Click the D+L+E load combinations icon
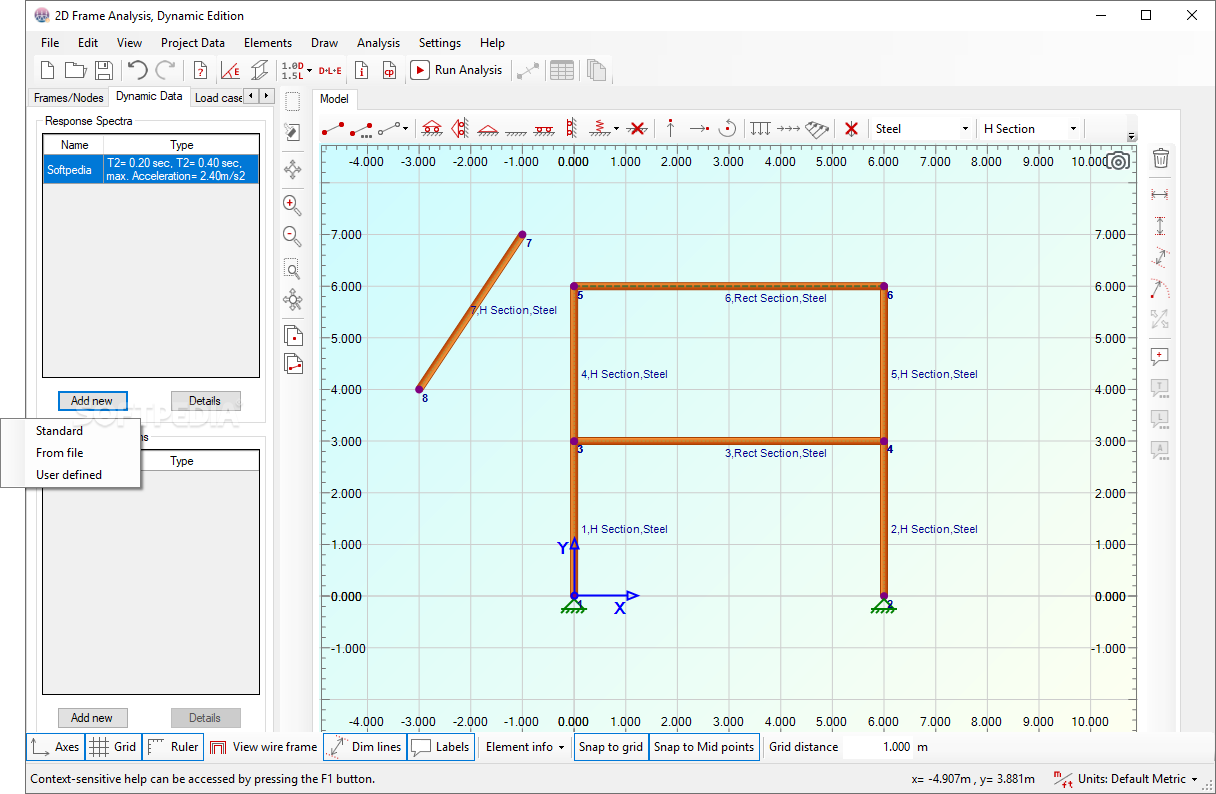 330,70
